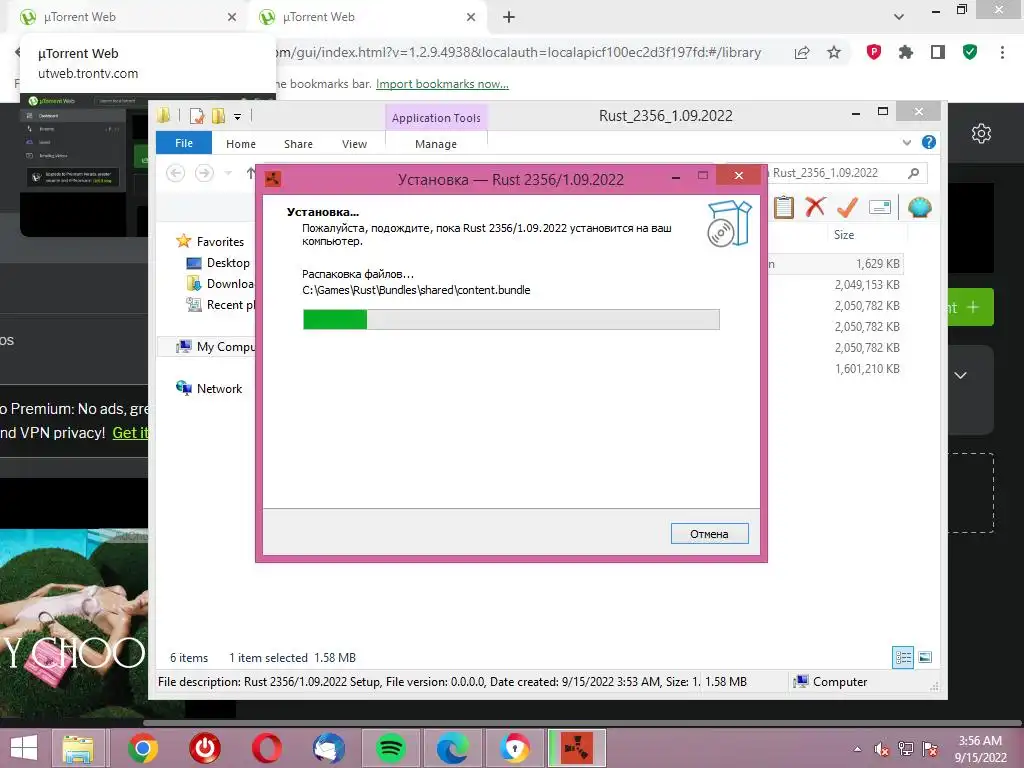Select My Computer in navigation pane
The width and height of the screenshot is (1024, 768).
(x=216, y=347)
